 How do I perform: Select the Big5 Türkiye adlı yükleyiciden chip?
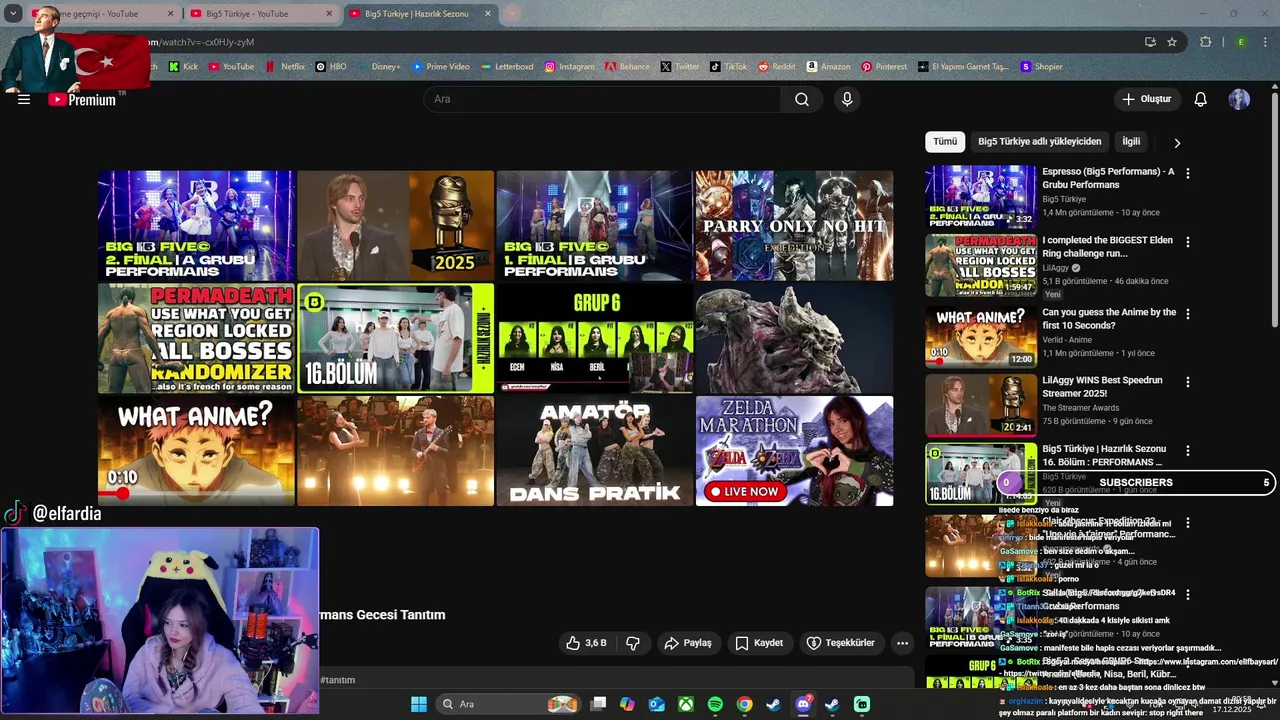tap(1040, 142)
